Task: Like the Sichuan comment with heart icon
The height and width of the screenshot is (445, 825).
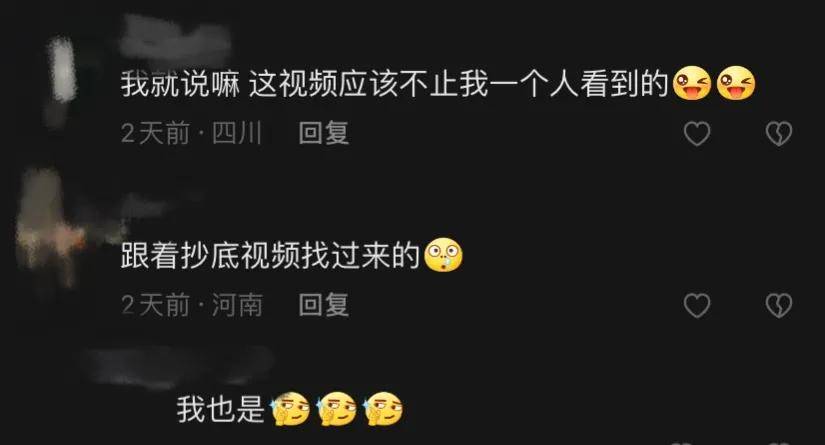Action: tap(697, 134)
